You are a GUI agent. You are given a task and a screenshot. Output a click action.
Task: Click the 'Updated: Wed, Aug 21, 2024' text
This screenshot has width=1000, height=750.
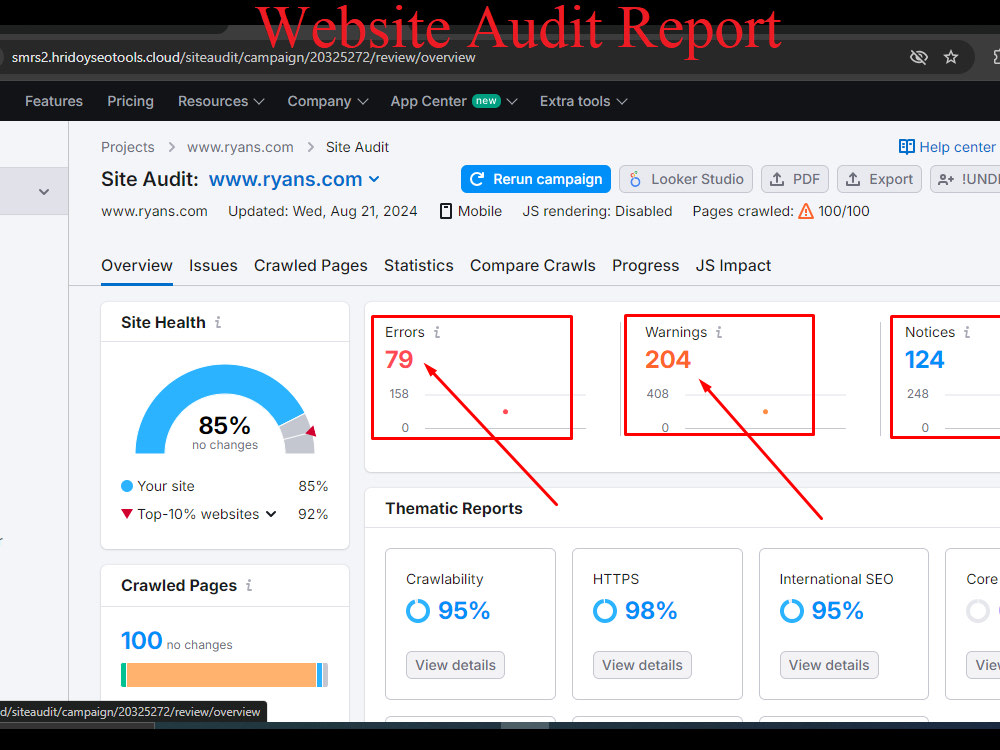[323, 211]
